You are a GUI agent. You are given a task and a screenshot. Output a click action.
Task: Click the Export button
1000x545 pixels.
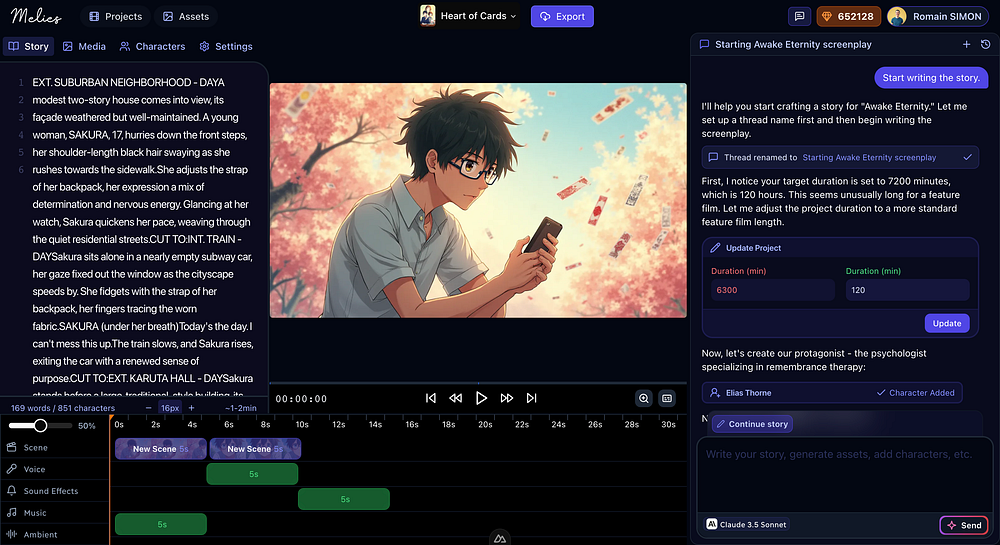(x=562, y=17)
